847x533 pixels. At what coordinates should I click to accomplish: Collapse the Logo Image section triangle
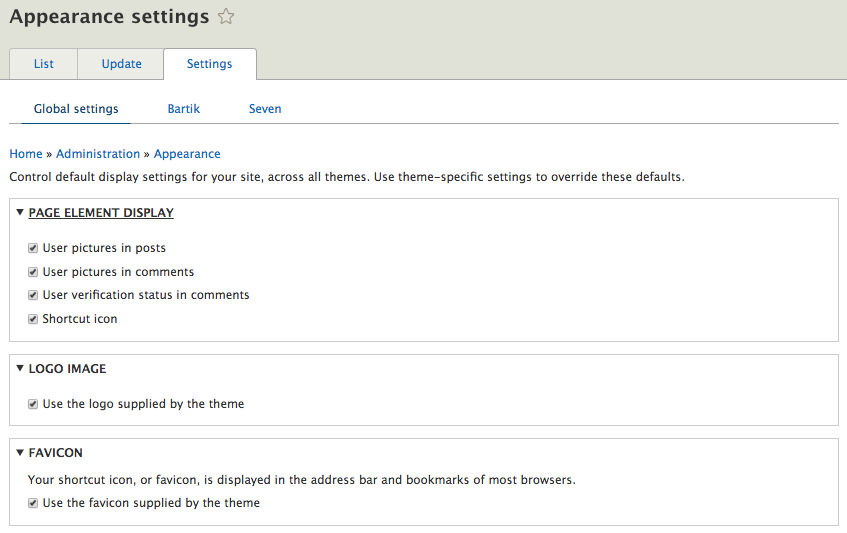click(x=20, y=369)
